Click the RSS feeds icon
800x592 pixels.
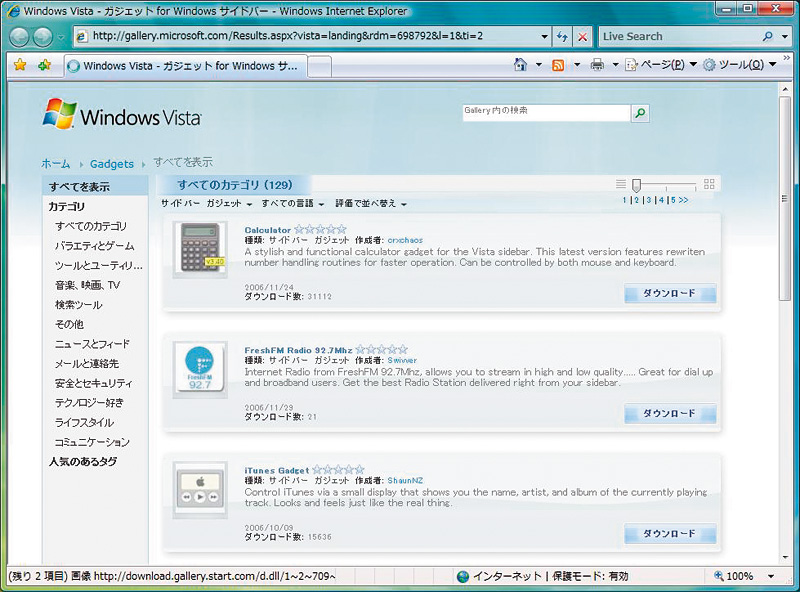(558, 65)
